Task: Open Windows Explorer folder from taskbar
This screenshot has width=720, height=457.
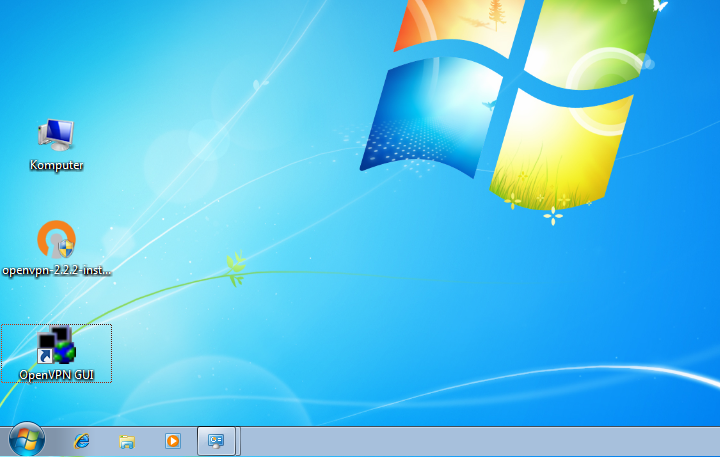Action: (x=127, y=441)
